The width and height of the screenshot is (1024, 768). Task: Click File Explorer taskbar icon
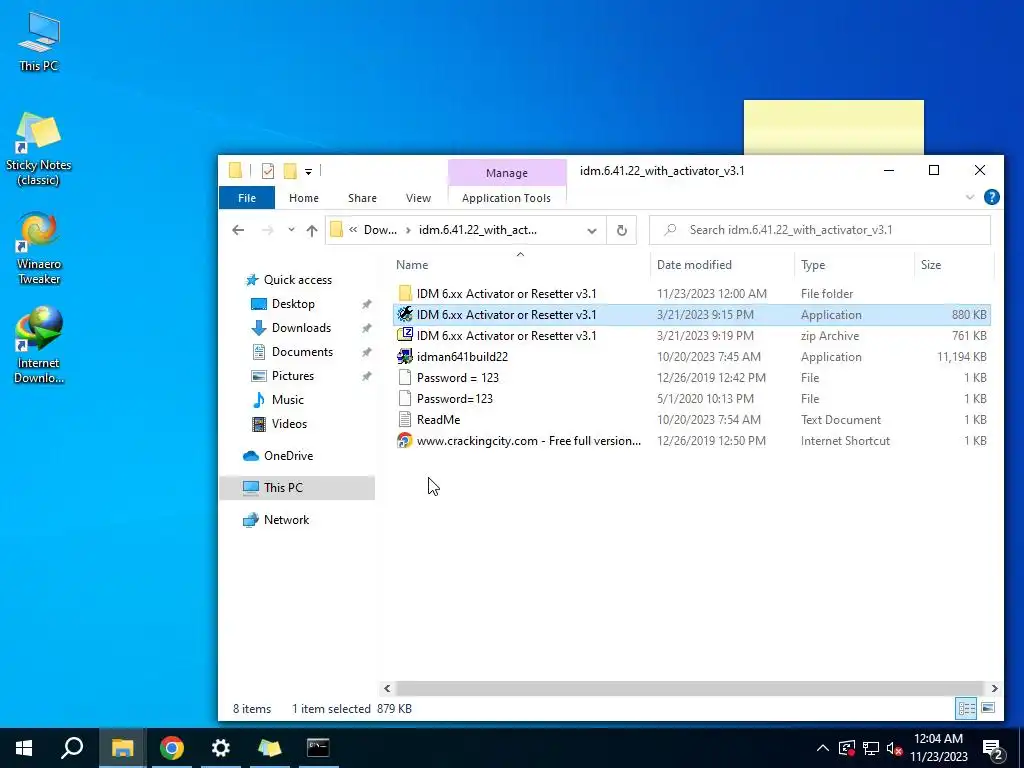tap(122, 748)
